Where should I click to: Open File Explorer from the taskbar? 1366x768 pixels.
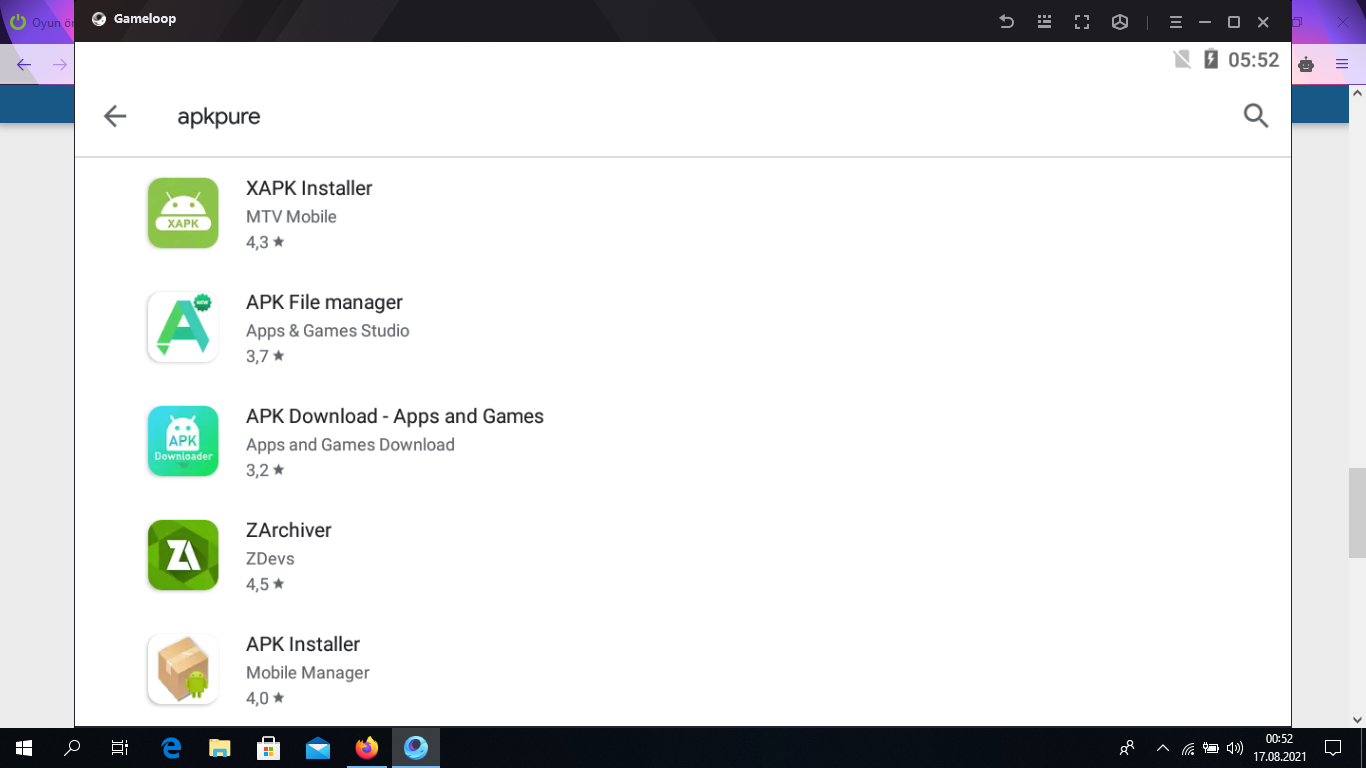coord(220,748)
